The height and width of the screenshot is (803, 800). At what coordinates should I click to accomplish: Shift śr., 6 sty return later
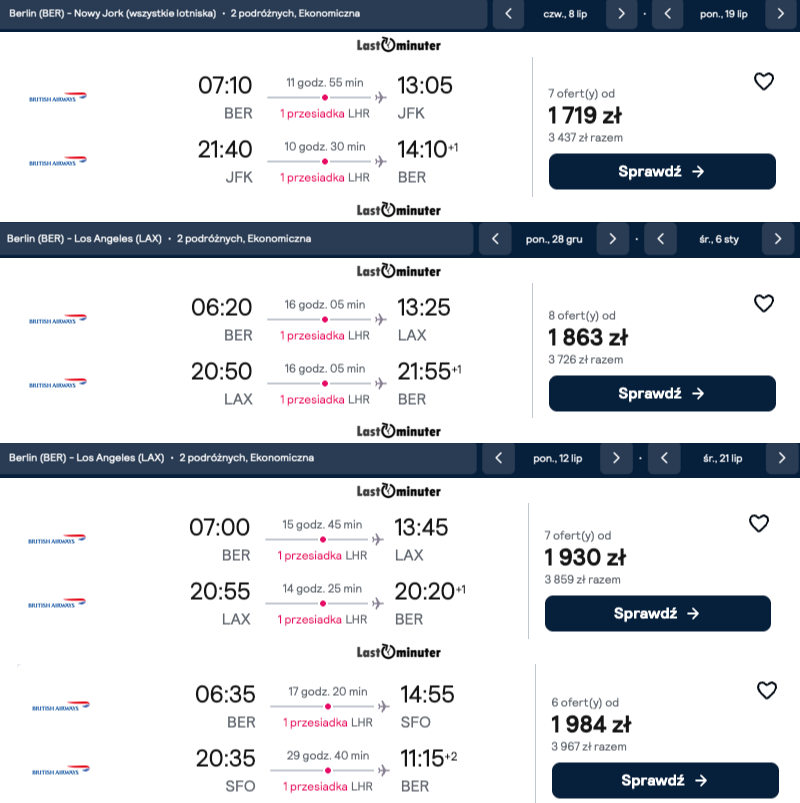click(777, 239)
